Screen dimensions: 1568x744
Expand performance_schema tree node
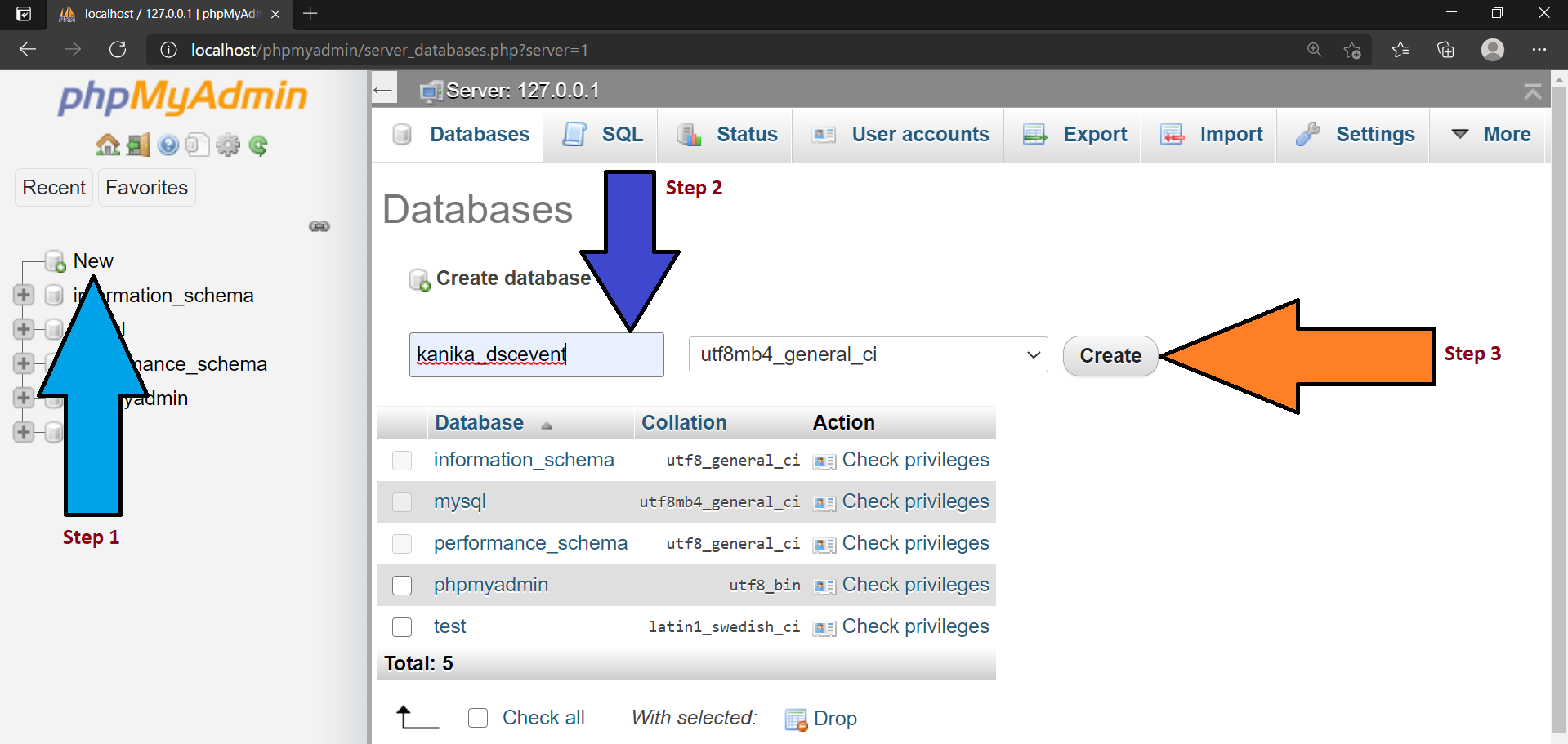24,363
